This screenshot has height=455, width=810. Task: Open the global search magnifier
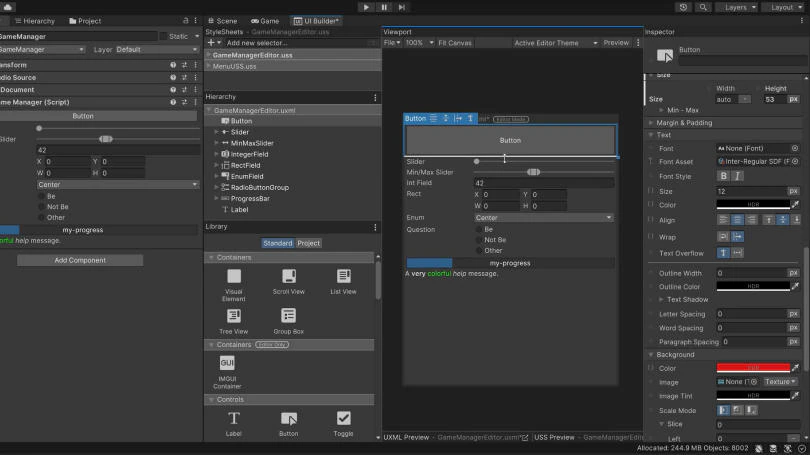(703, 7)
